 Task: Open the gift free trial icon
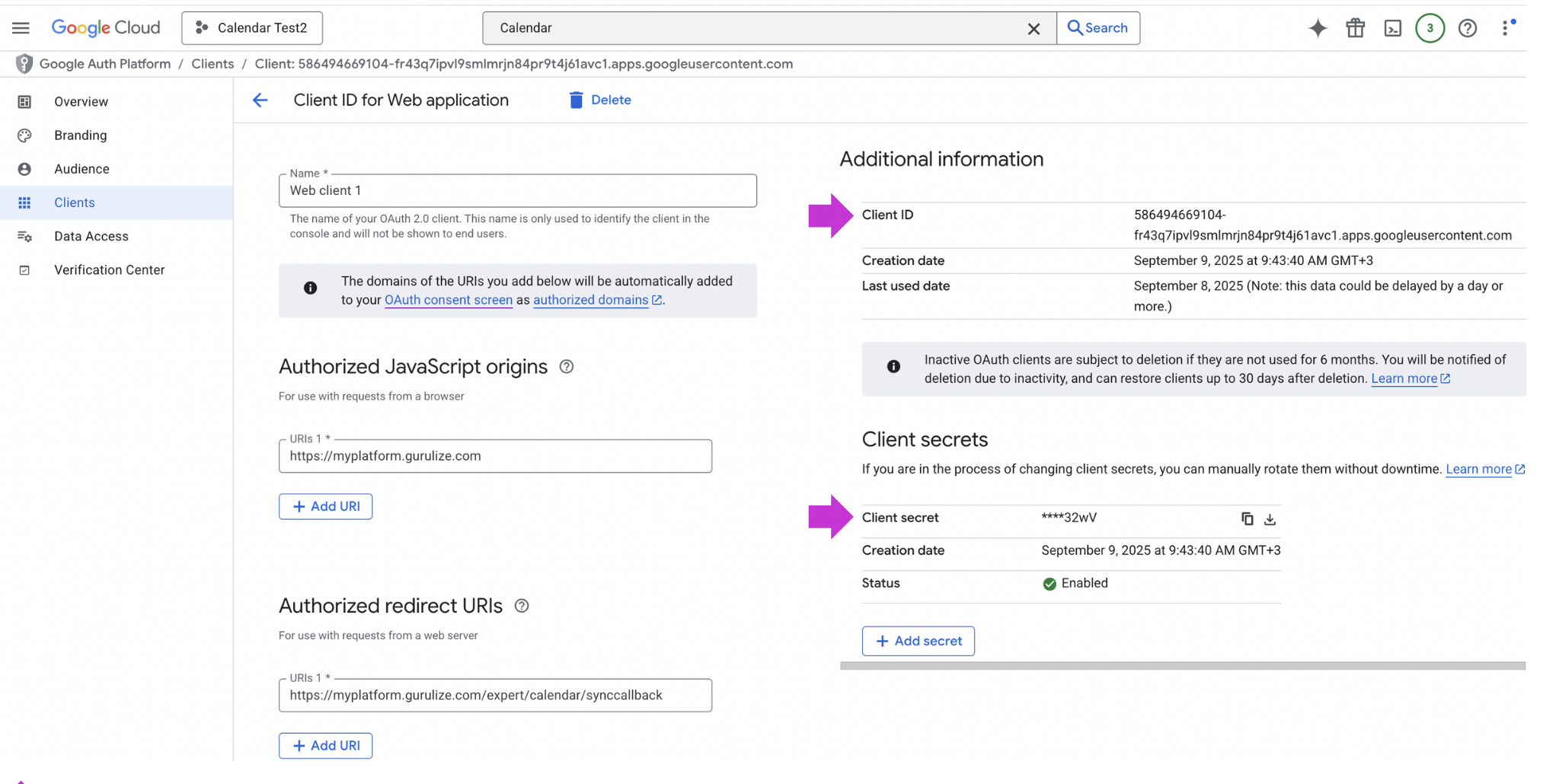point(1356,29)
